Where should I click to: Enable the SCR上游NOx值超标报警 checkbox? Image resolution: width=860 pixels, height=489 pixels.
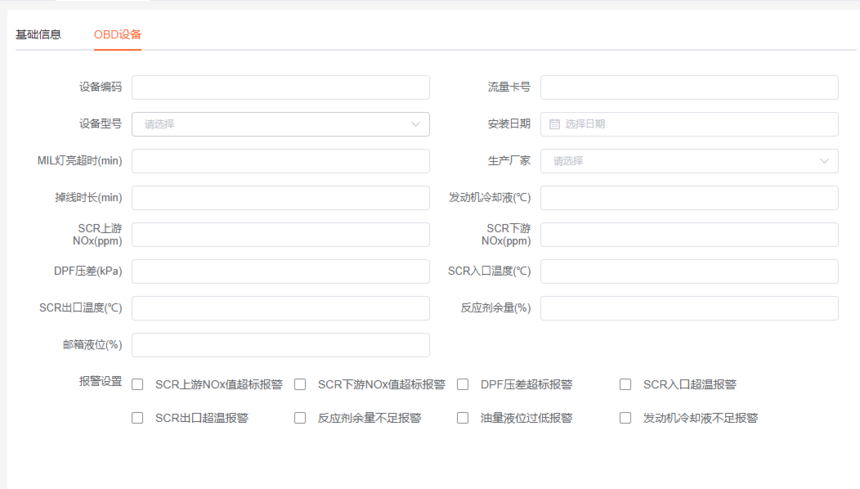click(x=138, y=385)
